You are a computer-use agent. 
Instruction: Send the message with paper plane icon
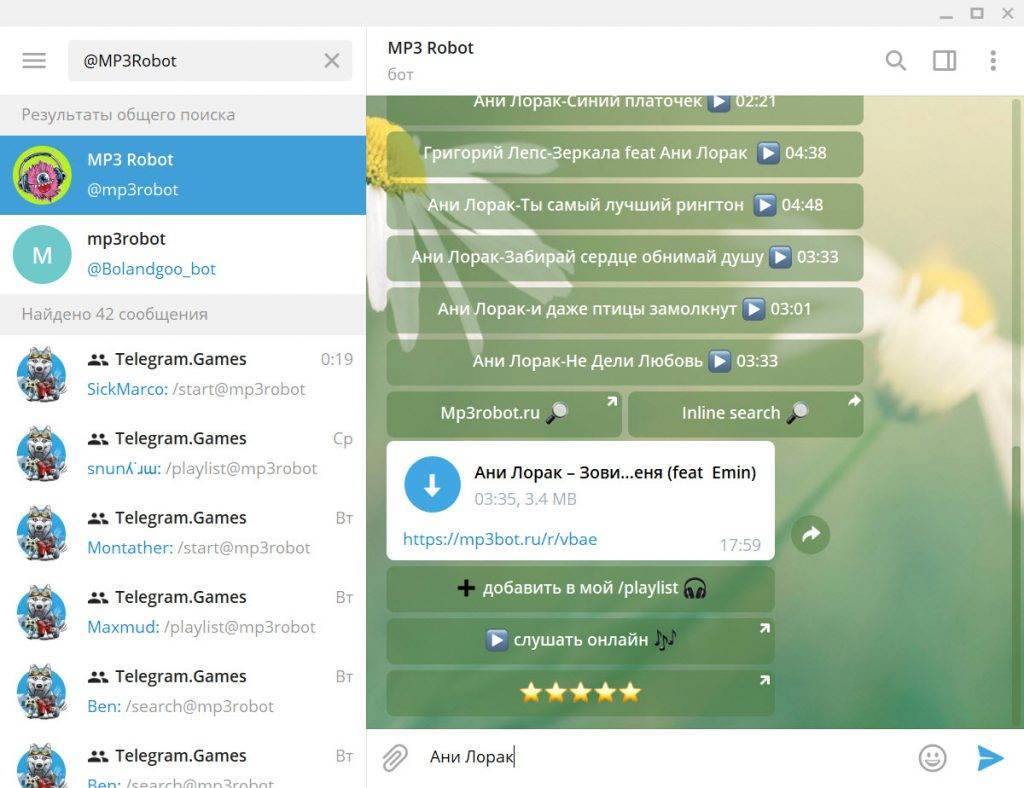coord(990,757)
